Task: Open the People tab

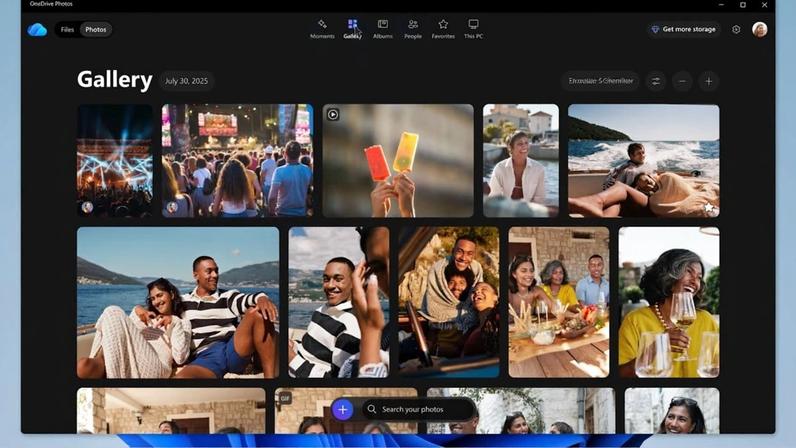Action: (413, 29)
